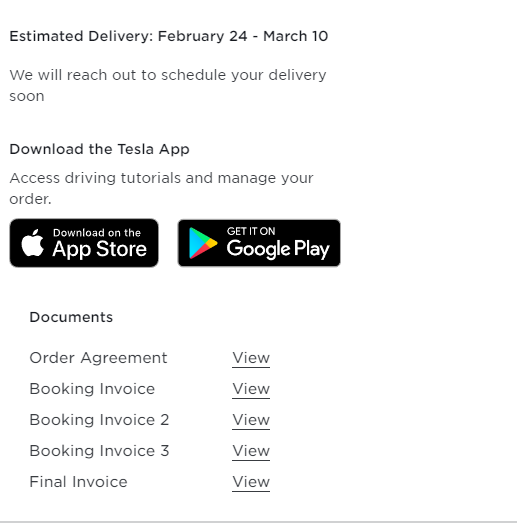Image resolution: width=517 pixels, height=532 pixels.
Task: Click the Booking Invoice row label
Action: pos(92,389)
